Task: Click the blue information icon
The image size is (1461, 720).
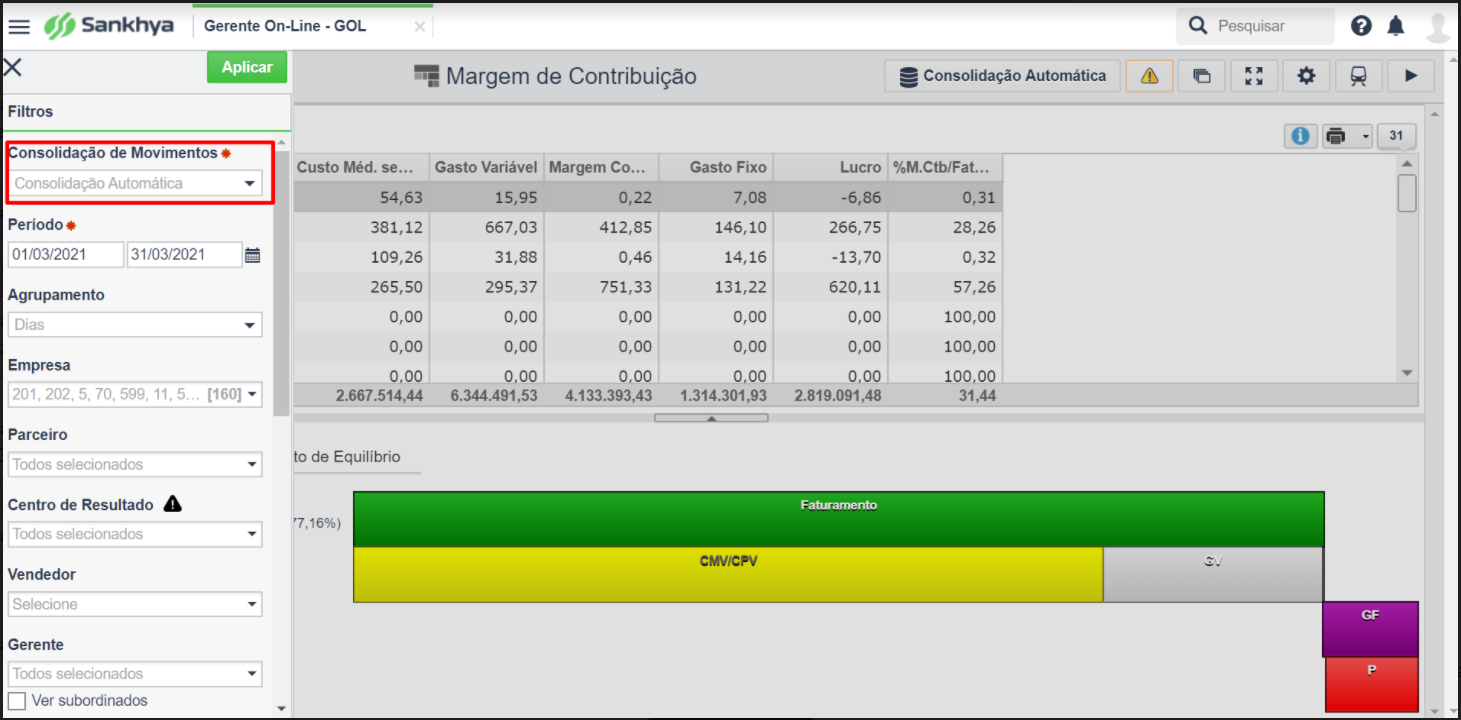Action: (1300, 136)
